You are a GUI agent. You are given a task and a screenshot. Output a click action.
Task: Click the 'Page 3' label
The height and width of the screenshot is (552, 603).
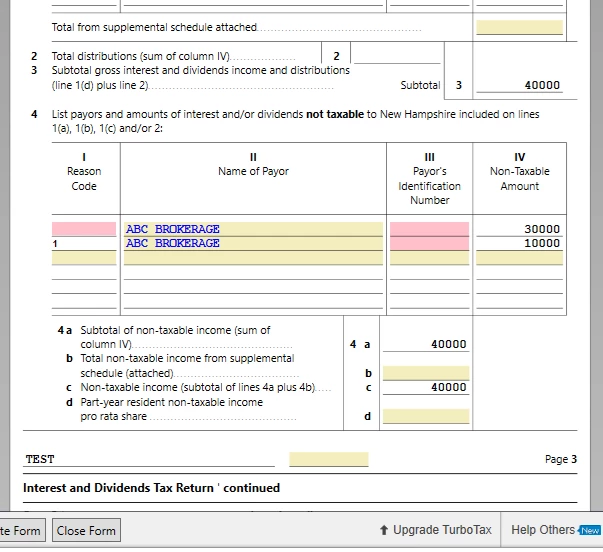coord(561,459)
